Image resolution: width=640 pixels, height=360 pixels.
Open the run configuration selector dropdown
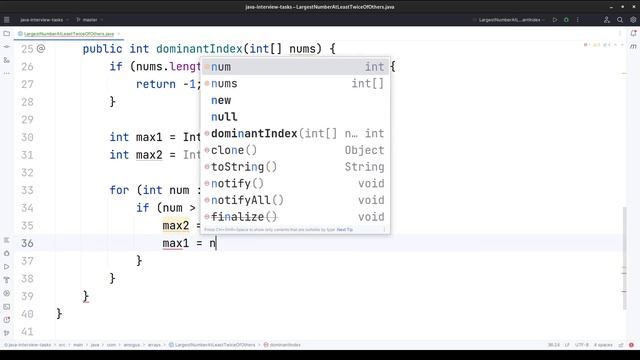tap(509, 20)
